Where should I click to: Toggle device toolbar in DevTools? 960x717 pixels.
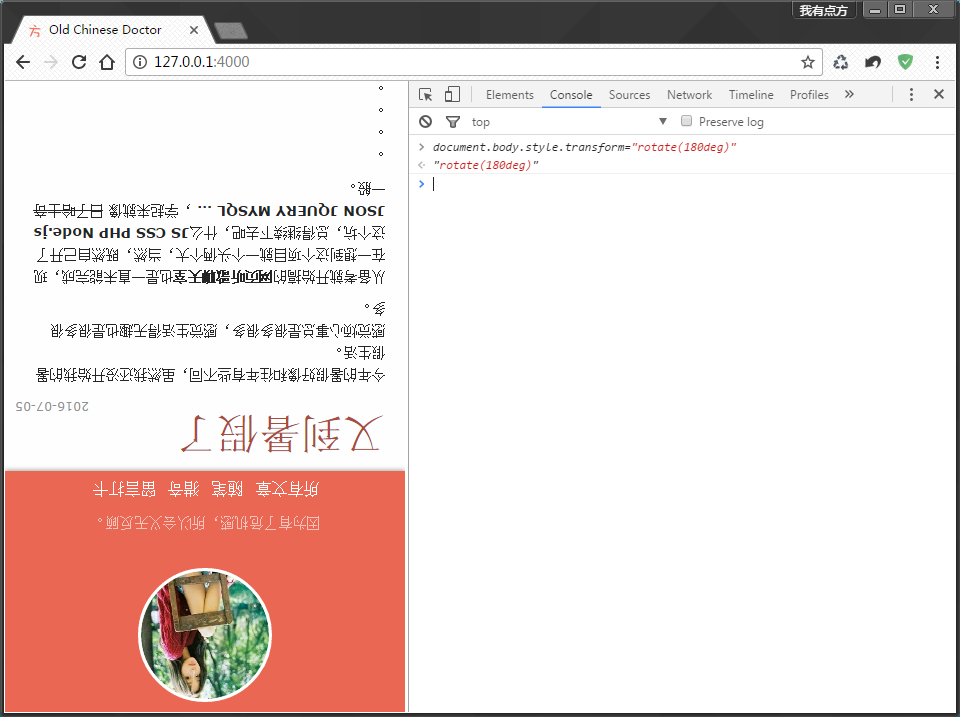click(x=452, y=95)
